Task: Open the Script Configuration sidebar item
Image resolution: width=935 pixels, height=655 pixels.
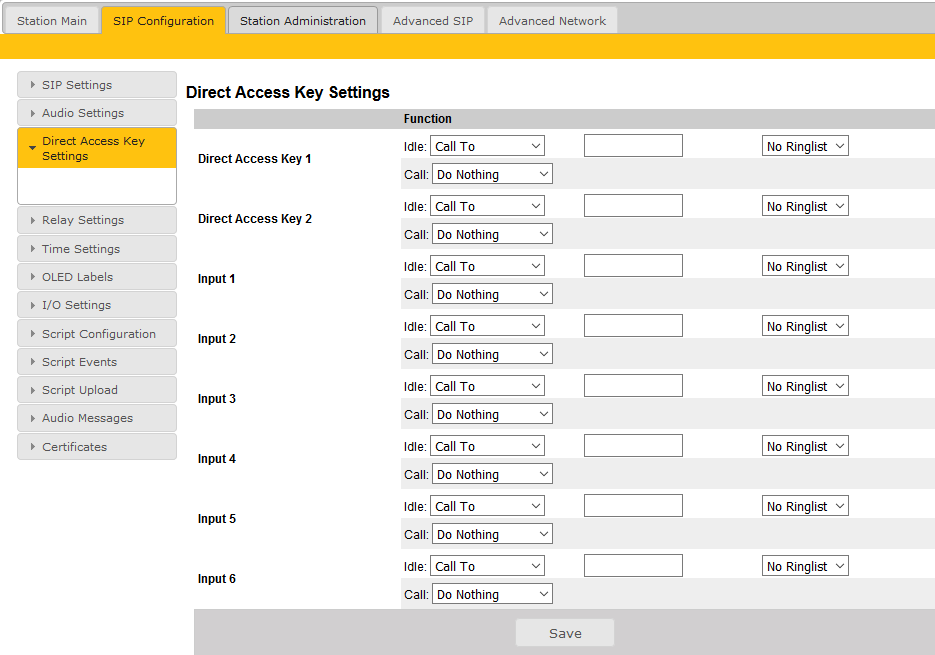Action: click(96, 334)
